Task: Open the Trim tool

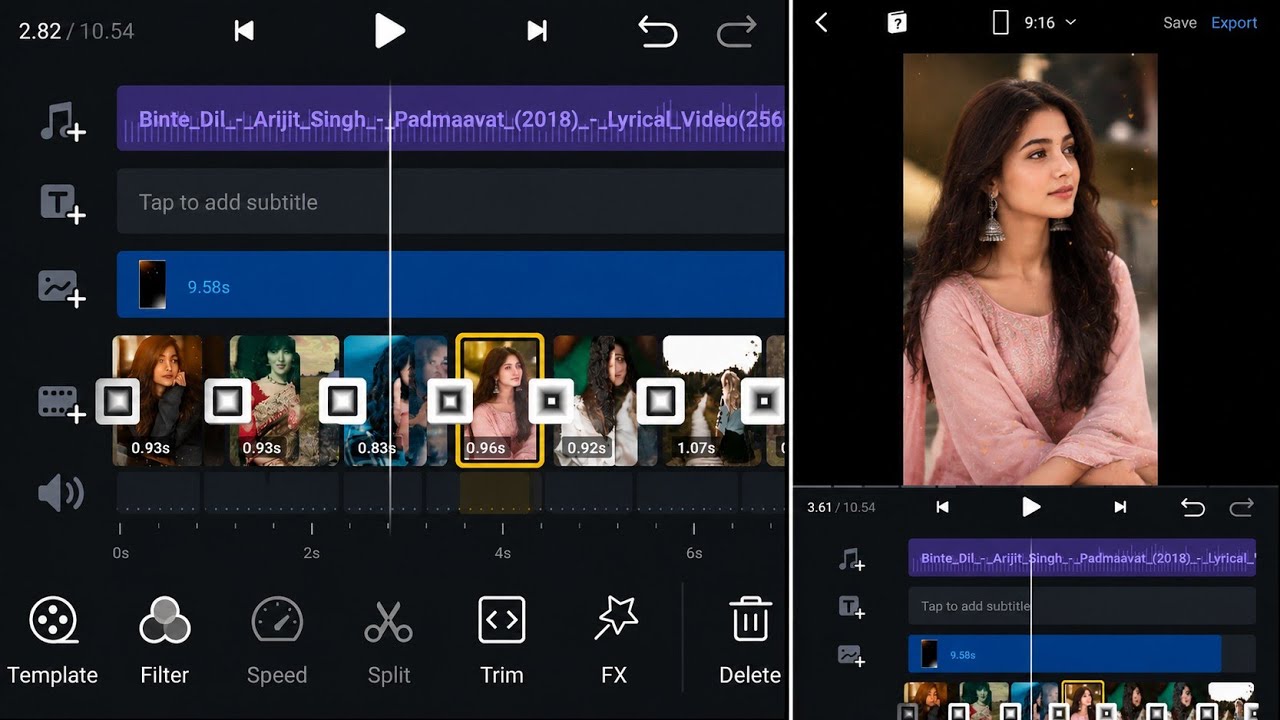Action: tap(501, 641)
